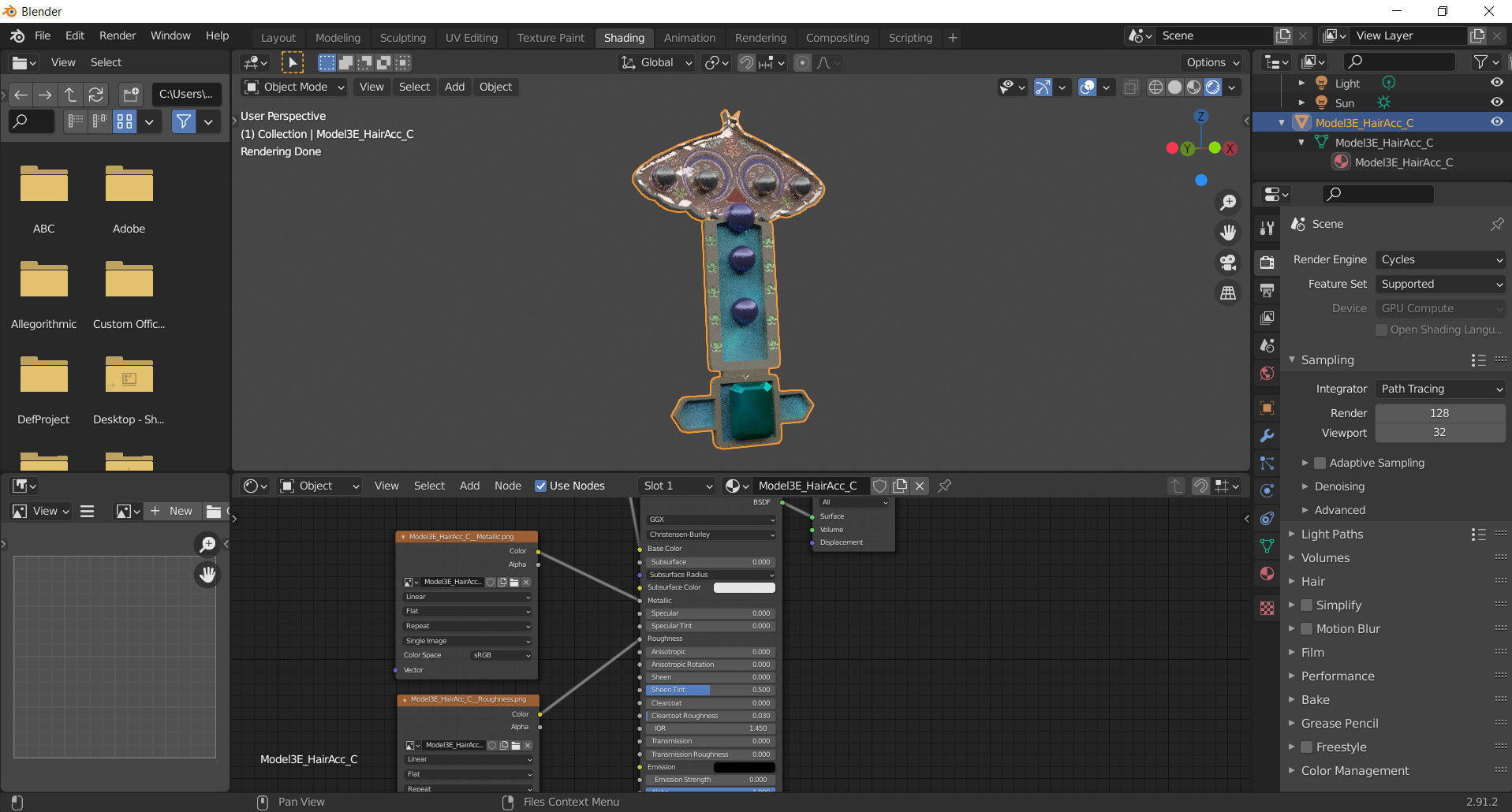Expand the Light item in outliner

[x=1301, y=83]
